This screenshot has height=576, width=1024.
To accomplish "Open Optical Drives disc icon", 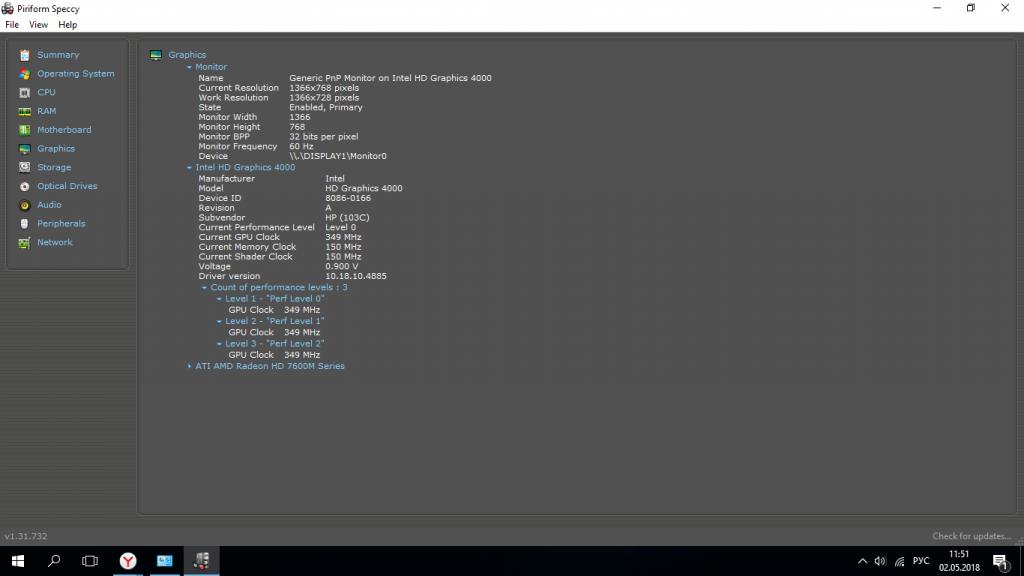I will (25, 186).
